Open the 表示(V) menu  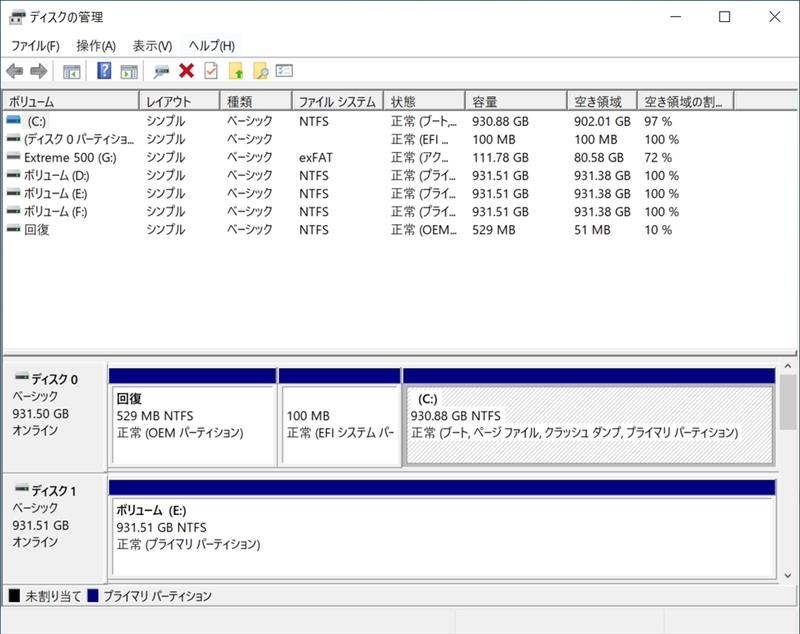(x=152, y=46)
